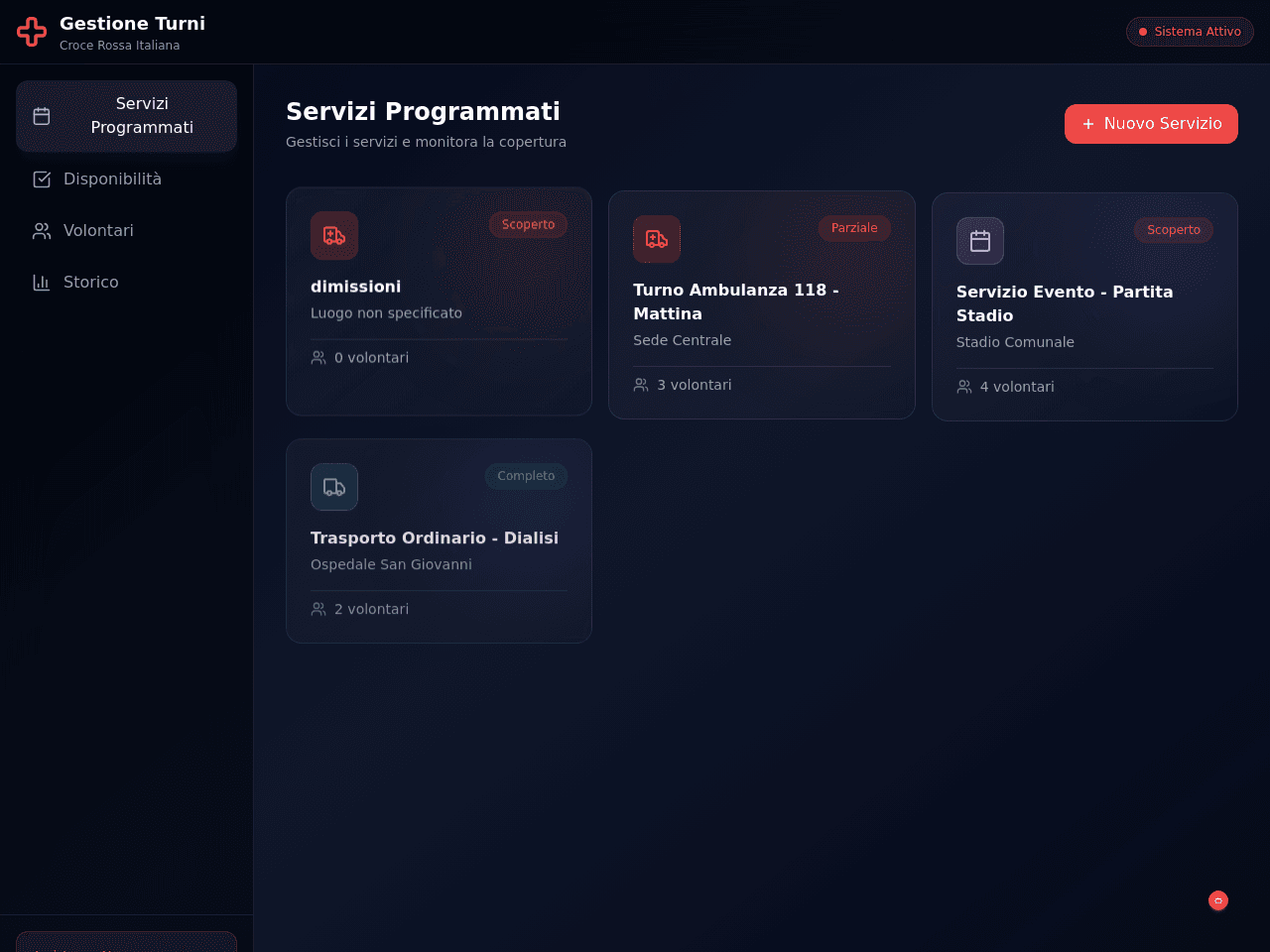Open Servizi Programmati in sidebar
Screen dimensions: 1270x952
(x=126, y=116)
